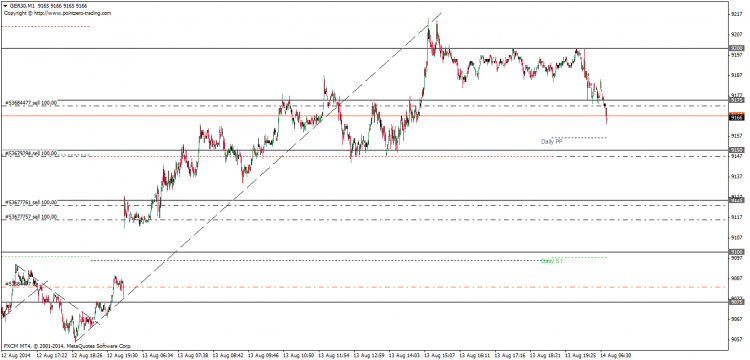Click the 9057 value on price axis
750x360 pixels.
point(737,340)
